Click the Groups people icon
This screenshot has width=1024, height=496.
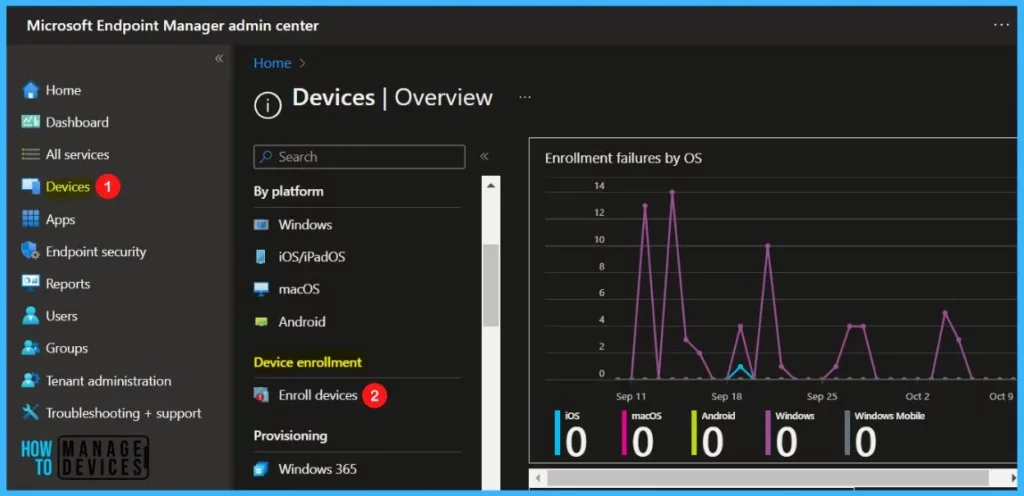31,349
